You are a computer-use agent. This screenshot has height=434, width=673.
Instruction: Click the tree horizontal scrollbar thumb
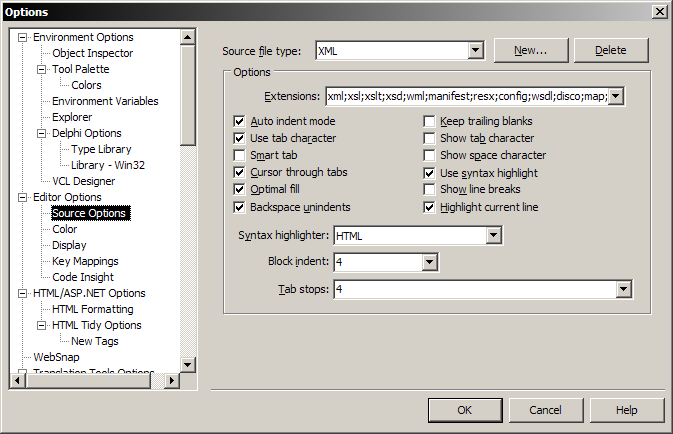click(88, 381)
